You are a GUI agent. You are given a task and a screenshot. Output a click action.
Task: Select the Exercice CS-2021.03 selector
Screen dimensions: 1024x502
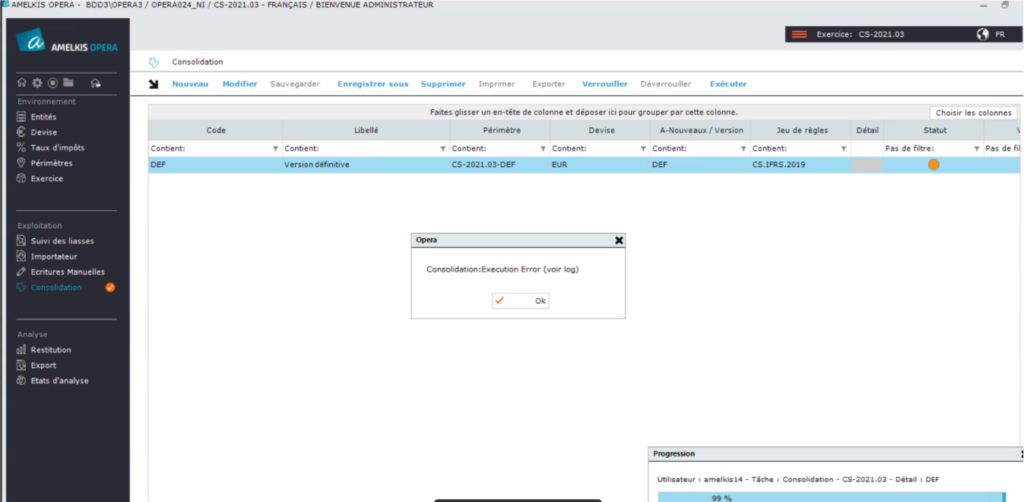[860, 35]
